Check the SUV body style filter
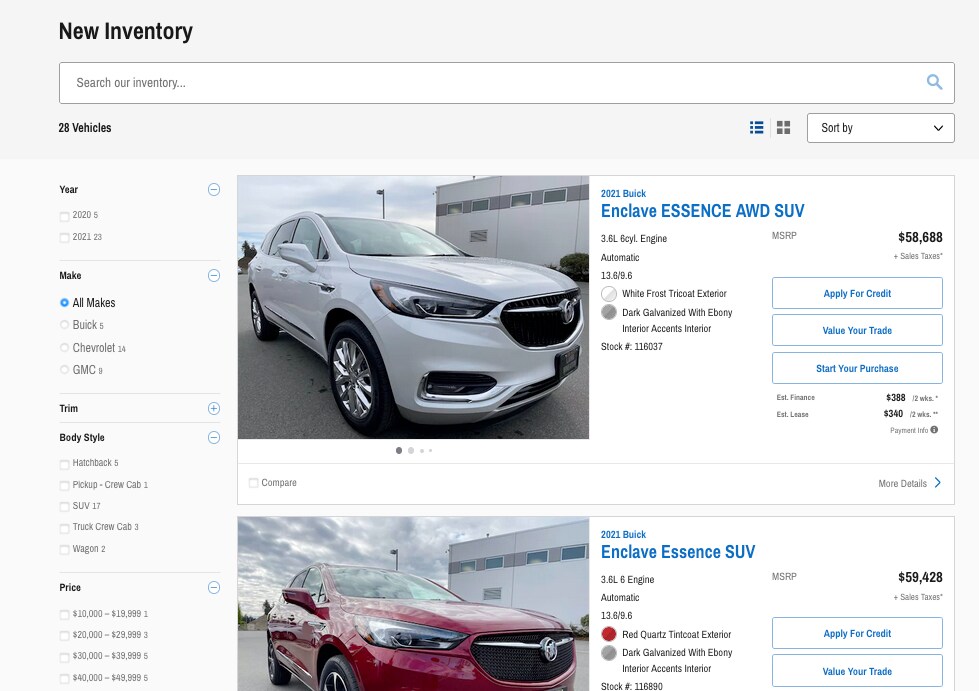 click(64, 506)
